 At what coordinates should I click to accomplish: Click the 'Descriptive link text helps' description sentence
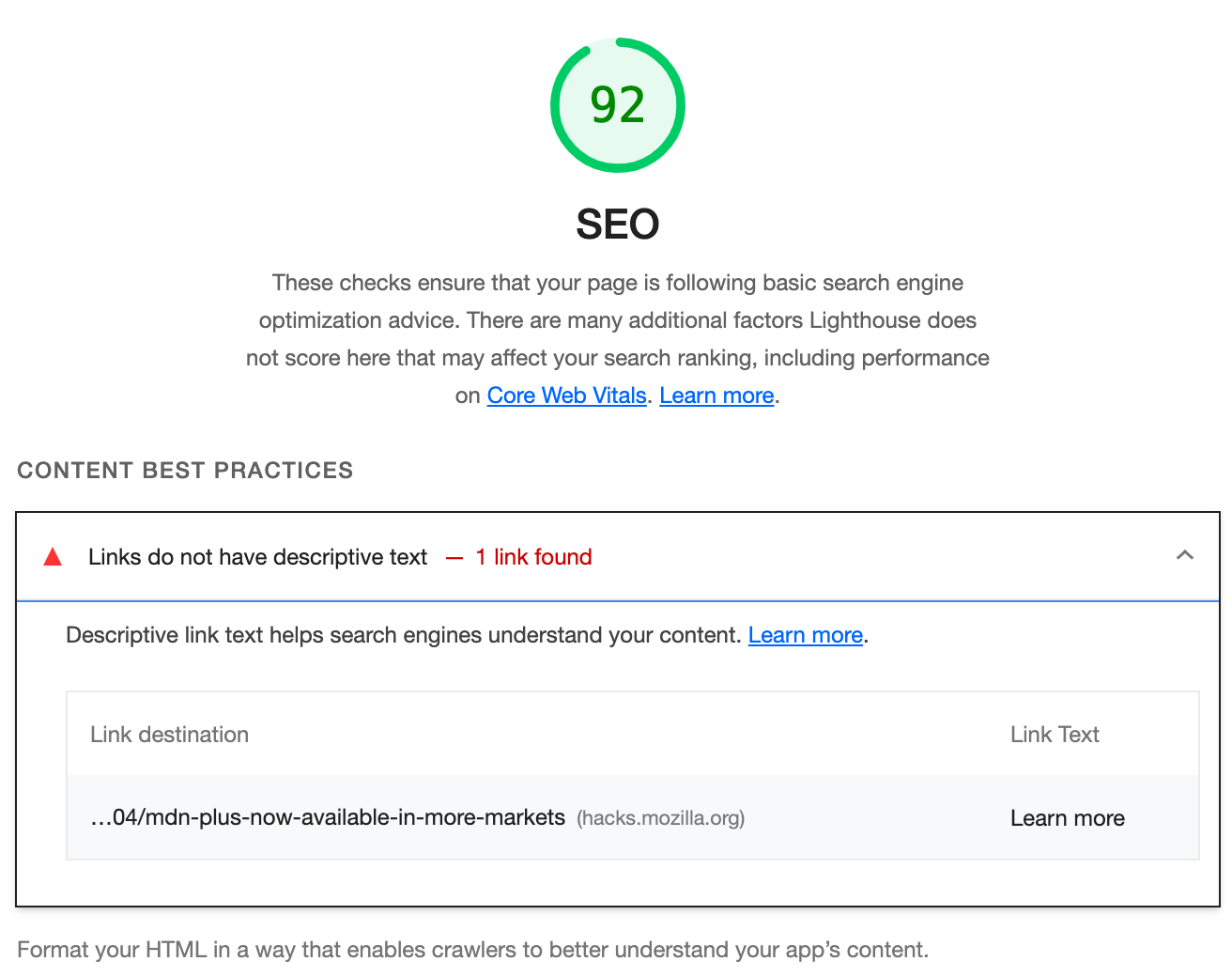coord(404,635)
